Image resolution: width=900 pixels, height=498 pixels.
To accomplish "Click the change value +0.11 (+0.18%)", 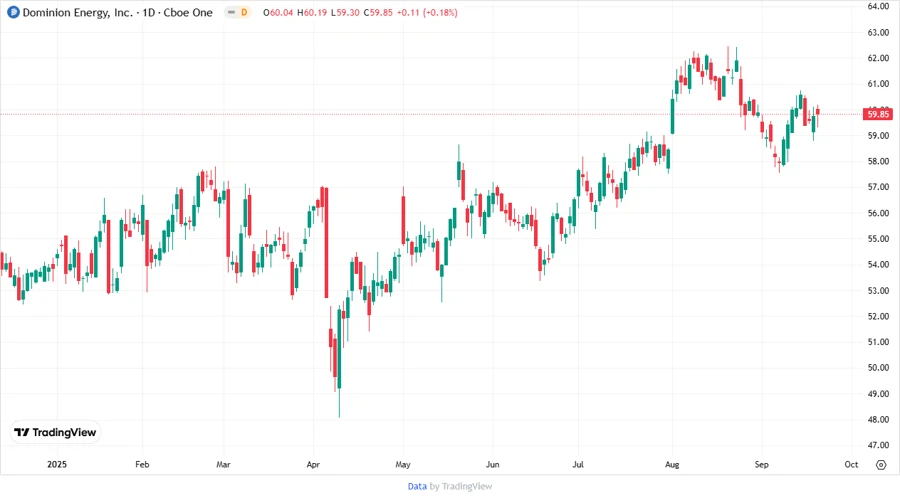I will 428,13.
